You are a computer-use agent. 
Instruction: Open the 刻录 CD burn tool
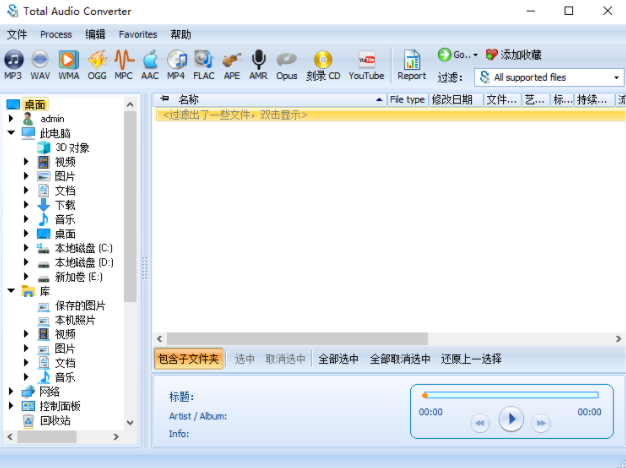(323, 64)
